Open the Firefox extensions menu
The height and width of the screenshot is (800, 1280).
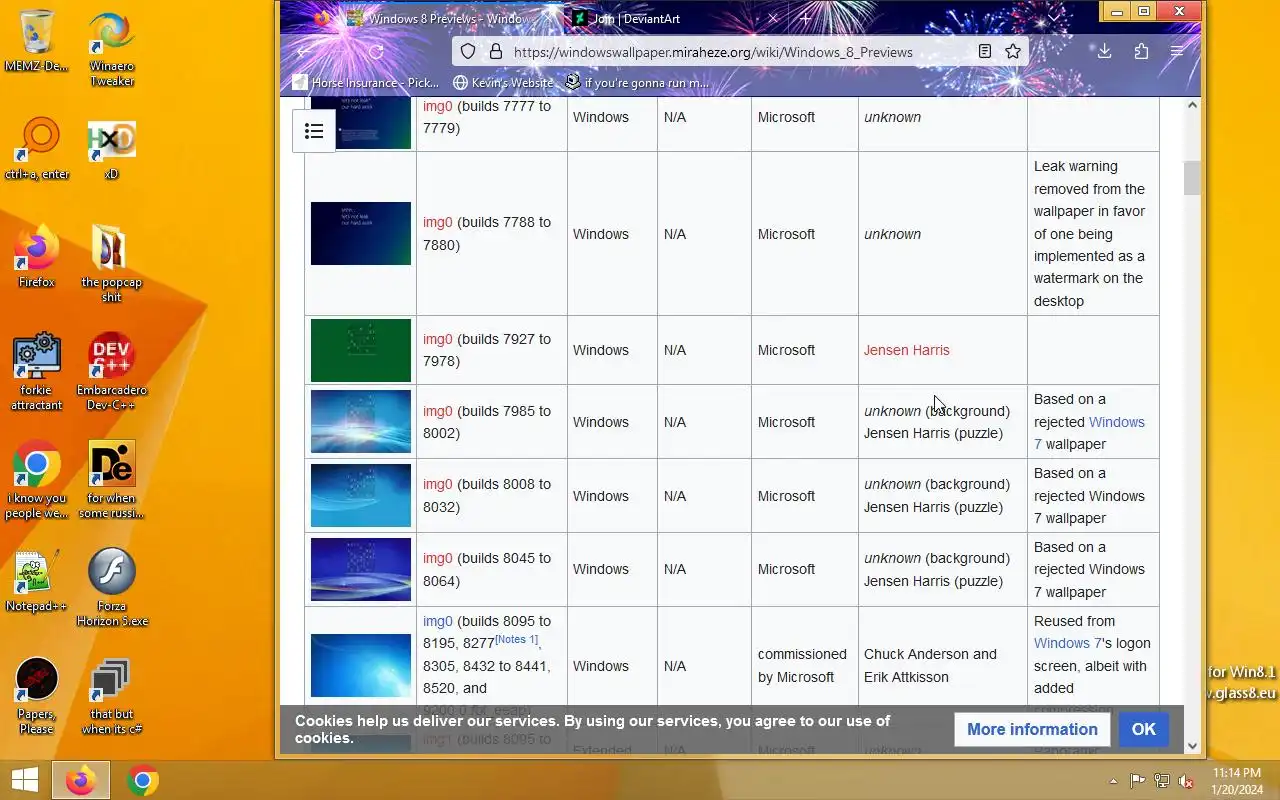coord(1141,51)
